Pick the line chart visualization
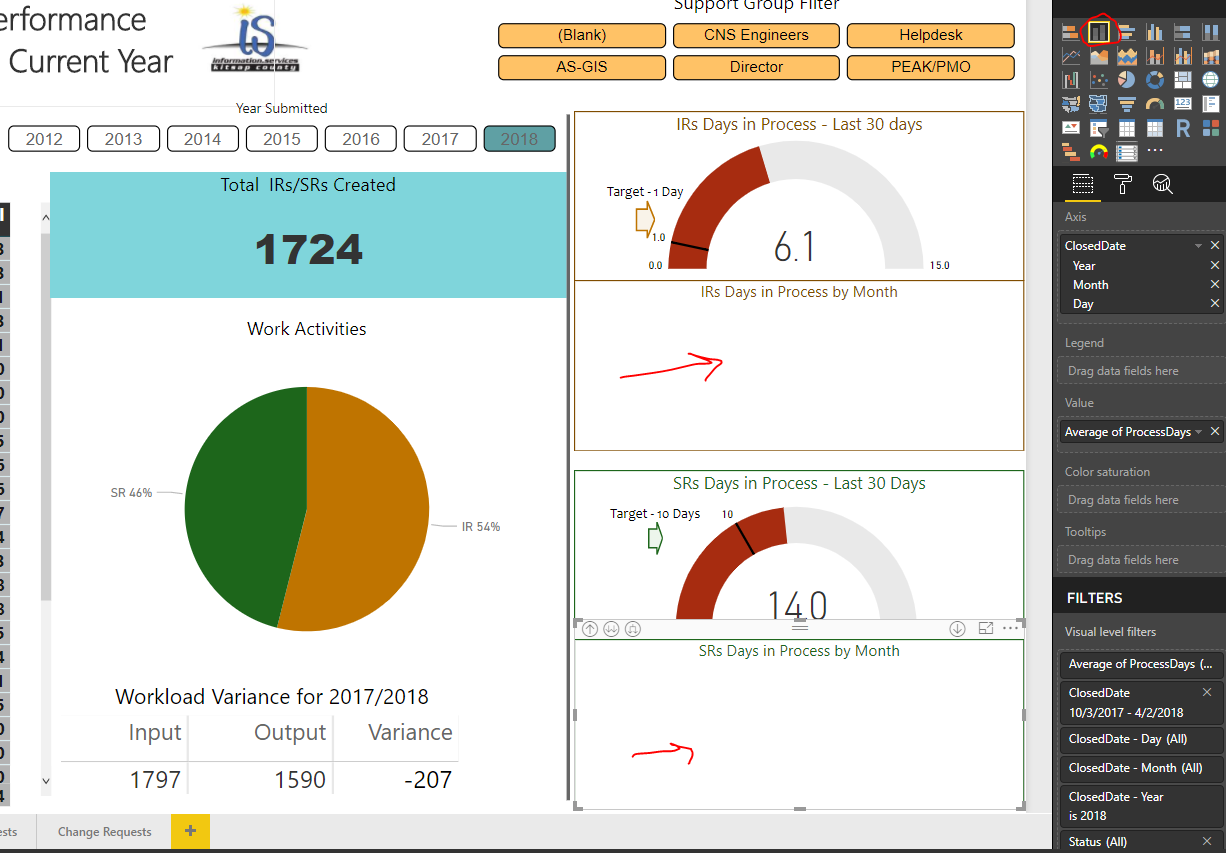The width and height of the screenshot is (1226, 853). 1071,57
